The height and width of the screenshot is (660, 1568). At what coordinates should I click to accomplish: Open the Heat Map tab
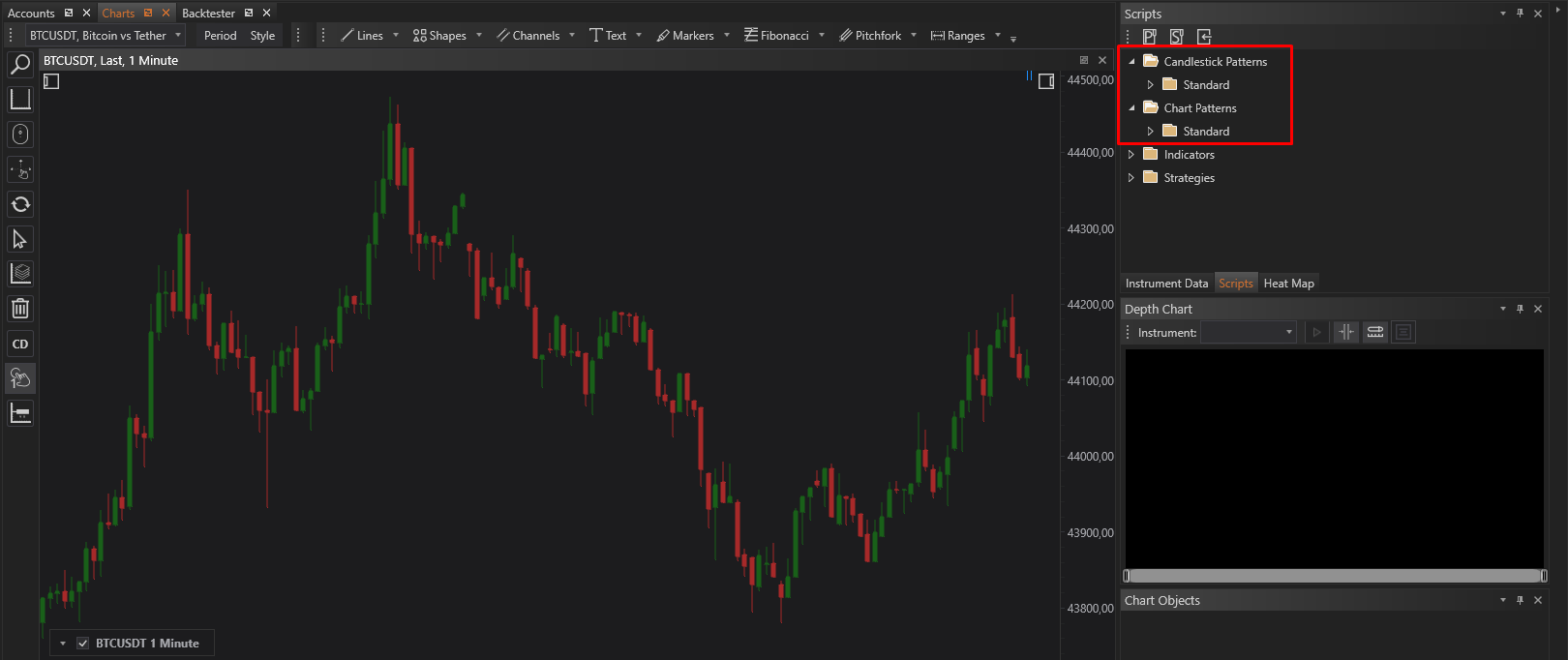click(x=1288, y=284)
